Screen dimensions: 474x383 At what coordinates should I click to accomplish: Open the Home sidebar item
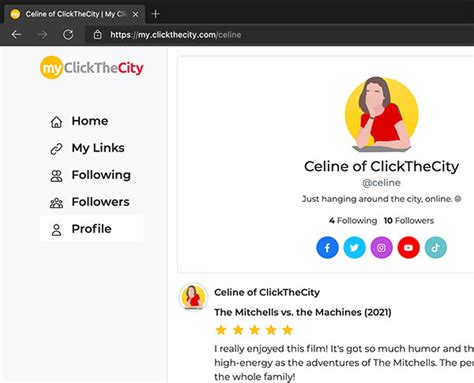click(92, 121)
